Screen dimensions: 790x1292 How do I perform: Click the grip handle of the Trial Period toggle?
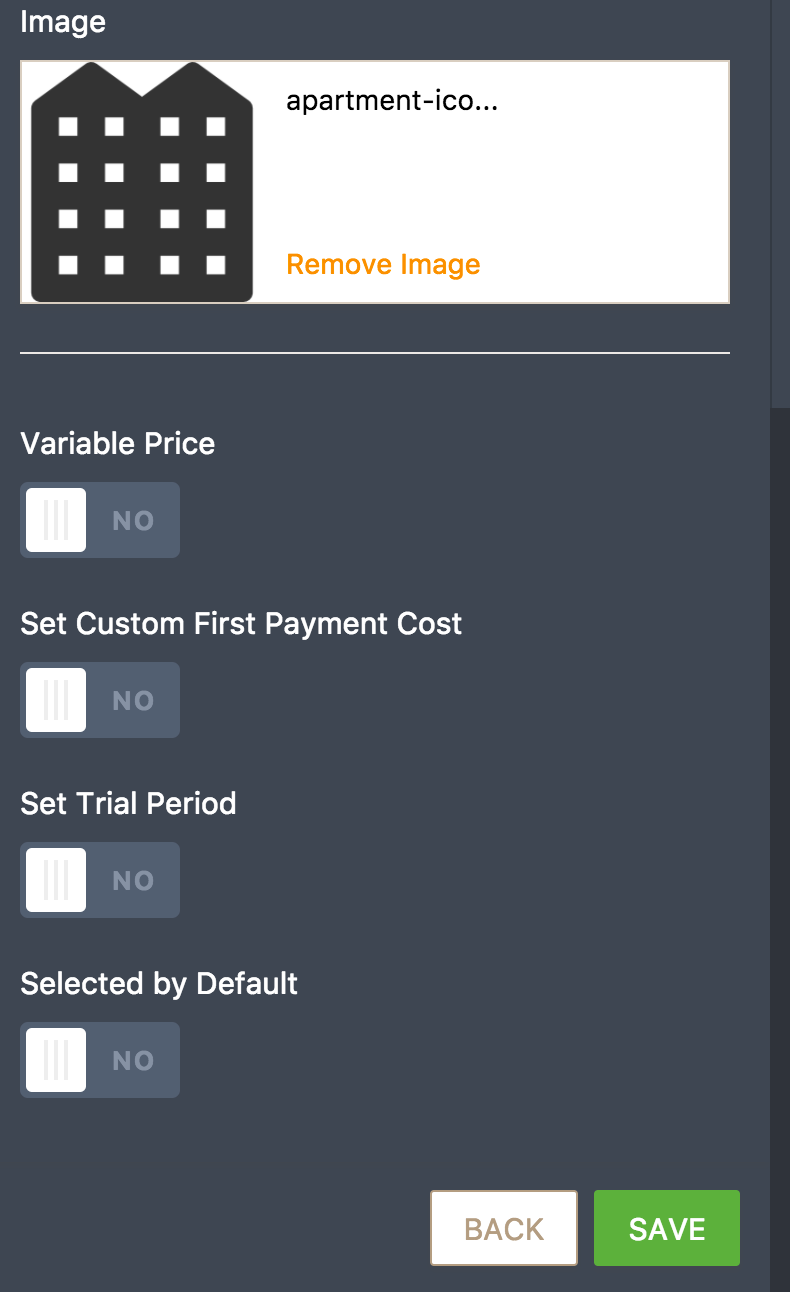tap(56, 880)
